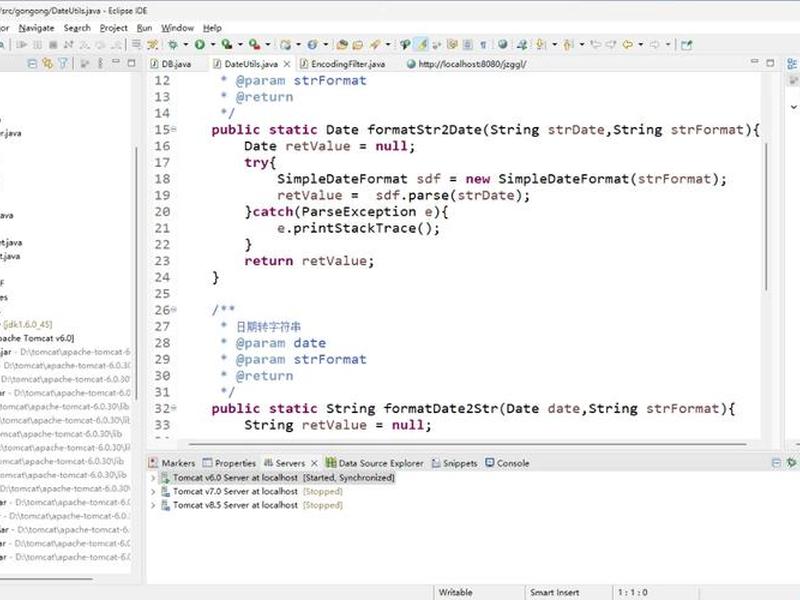Click the Show Whitespace Characters pilcrow icon
Viewport: 800px width, 600px height.
pos(483,45)
